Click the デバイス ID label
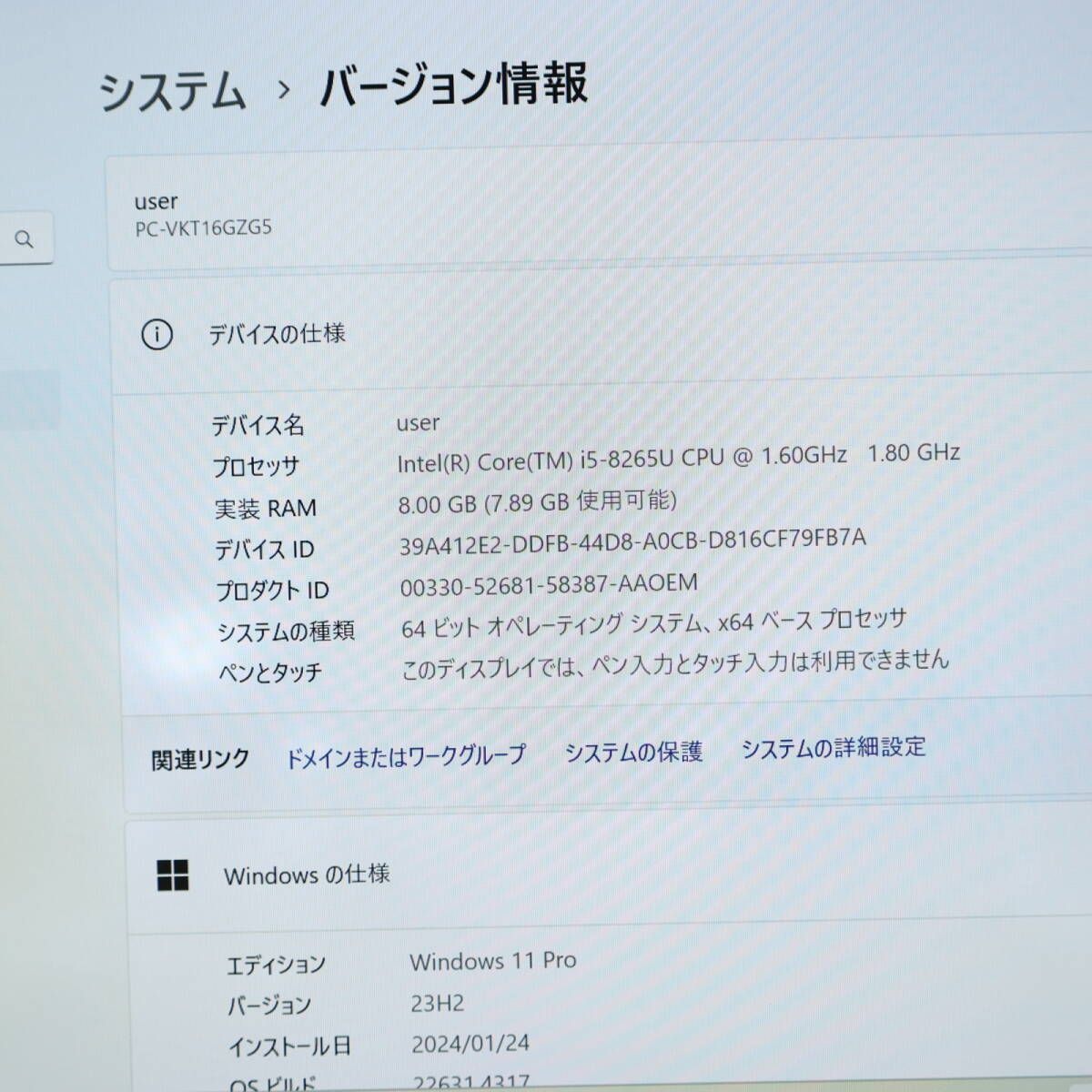This screenshot has width=1092, height=1092. [265, 550]
